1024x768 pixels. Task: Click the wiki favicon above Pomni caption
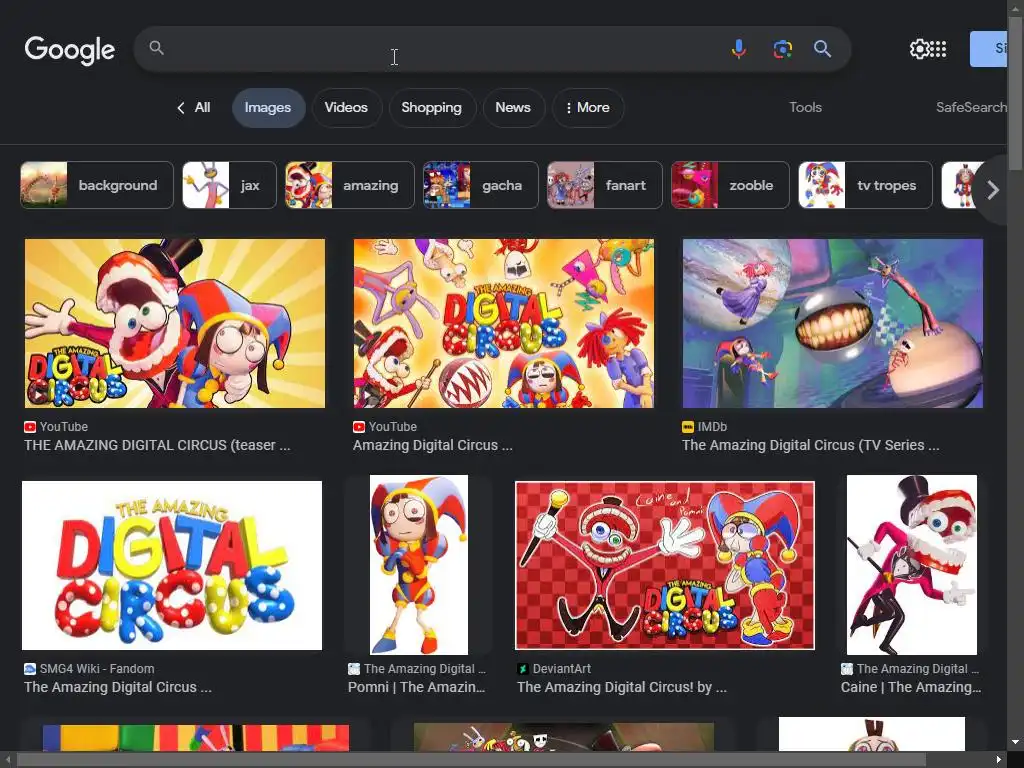[354, 669]
